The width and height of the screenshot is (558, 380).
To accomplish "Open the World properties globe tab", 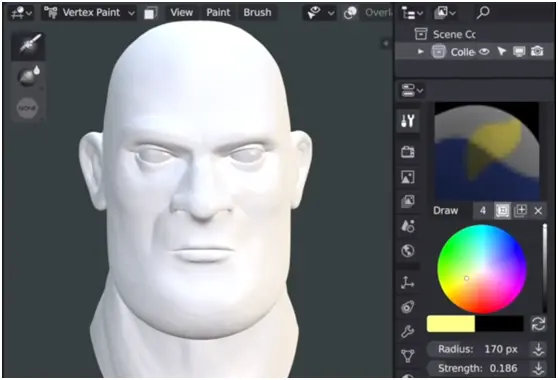I will click(x=408, y=251).
